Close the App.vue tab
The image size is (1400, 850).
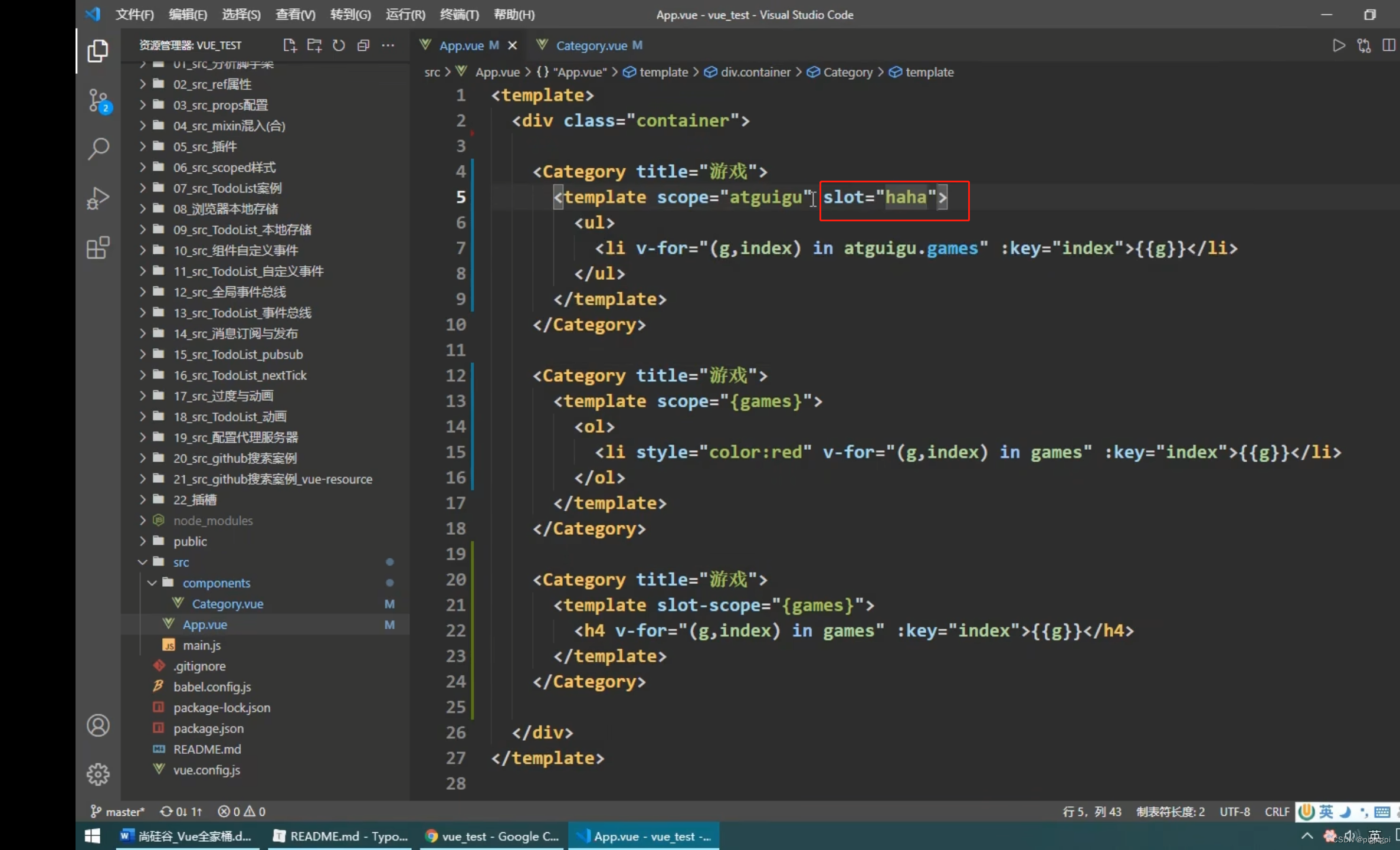512,45
